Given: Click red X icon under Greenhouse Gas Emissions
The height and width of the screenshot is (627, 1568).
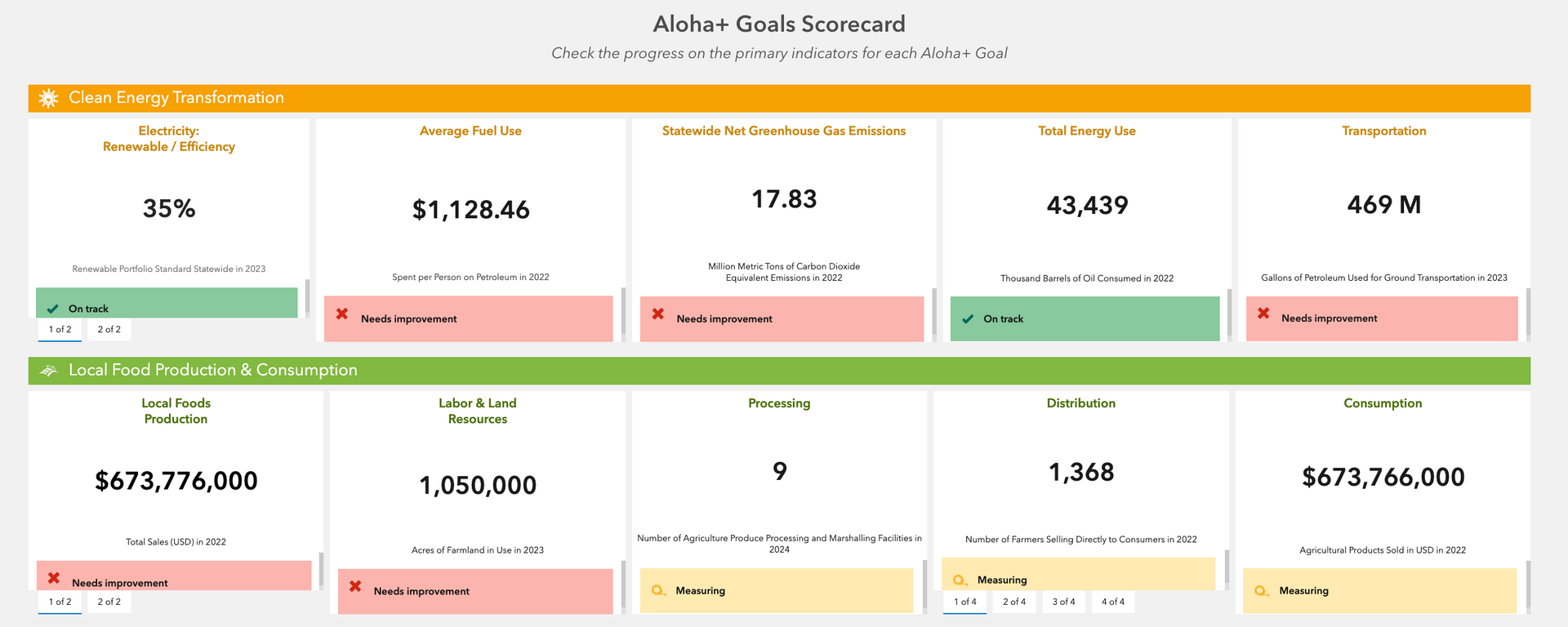Looking at the screenshot, I should [658, 314].
